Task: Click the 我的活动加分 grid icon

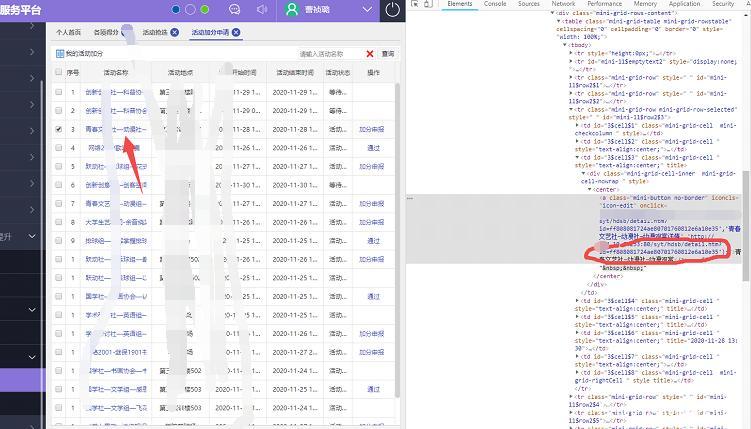Action: tap(60, 53)
